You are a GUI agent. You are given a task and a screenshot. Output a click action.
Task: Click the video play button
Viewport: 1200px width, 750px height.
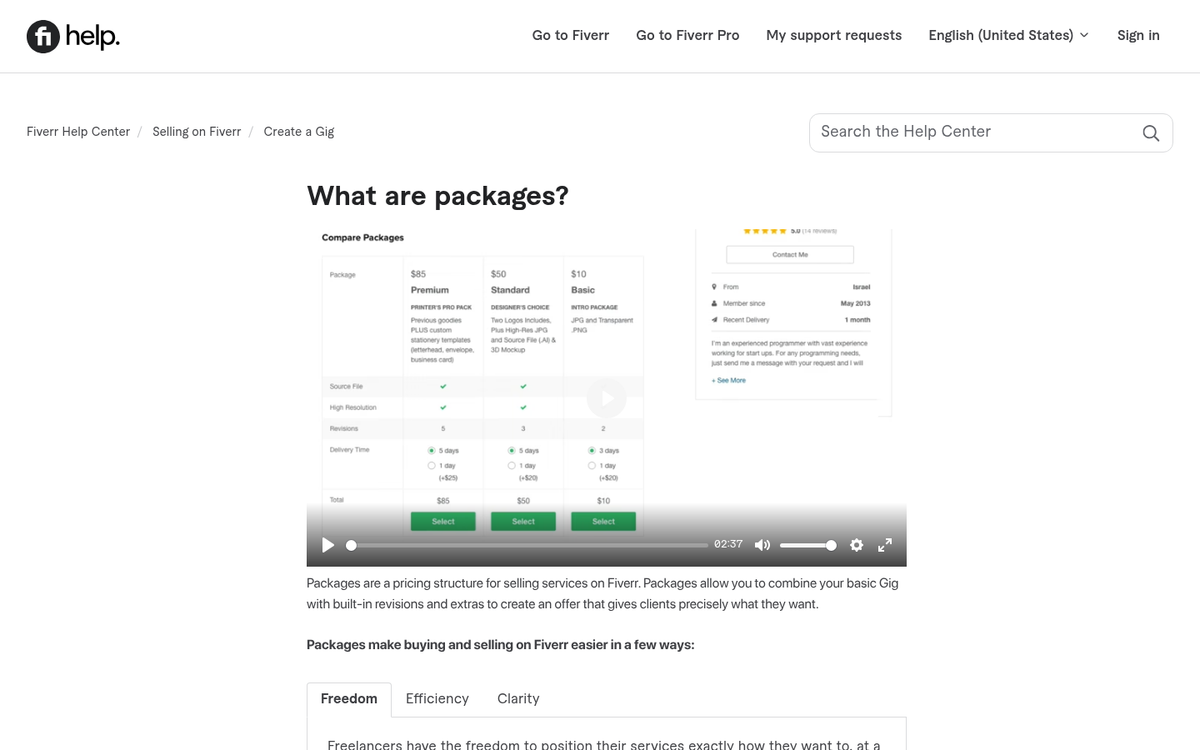click(327, 545)
